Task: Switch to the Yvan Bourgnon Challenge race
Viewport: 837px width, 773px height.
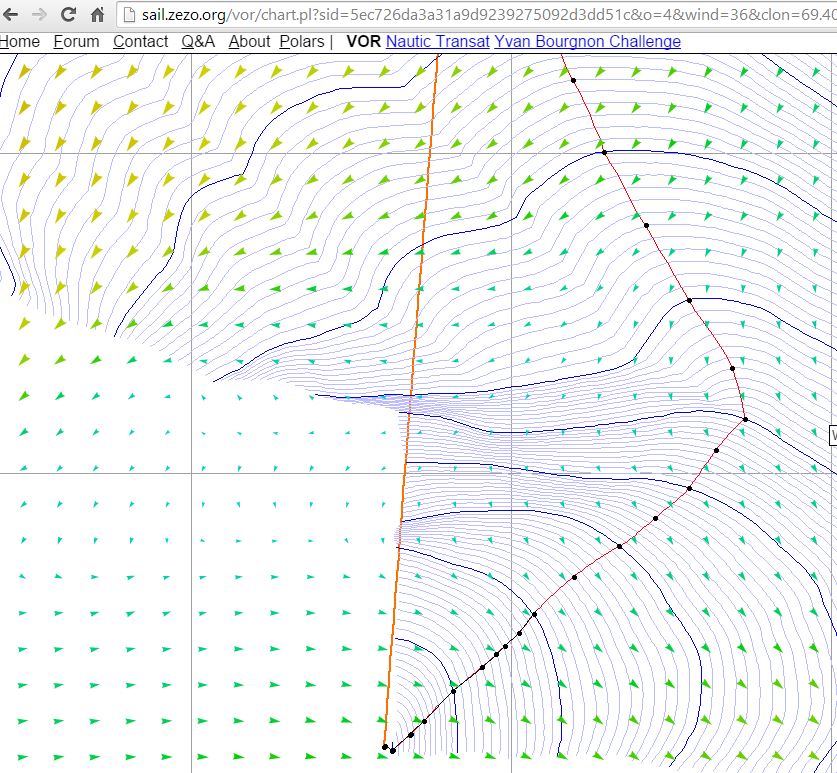Action: point(587,41)
